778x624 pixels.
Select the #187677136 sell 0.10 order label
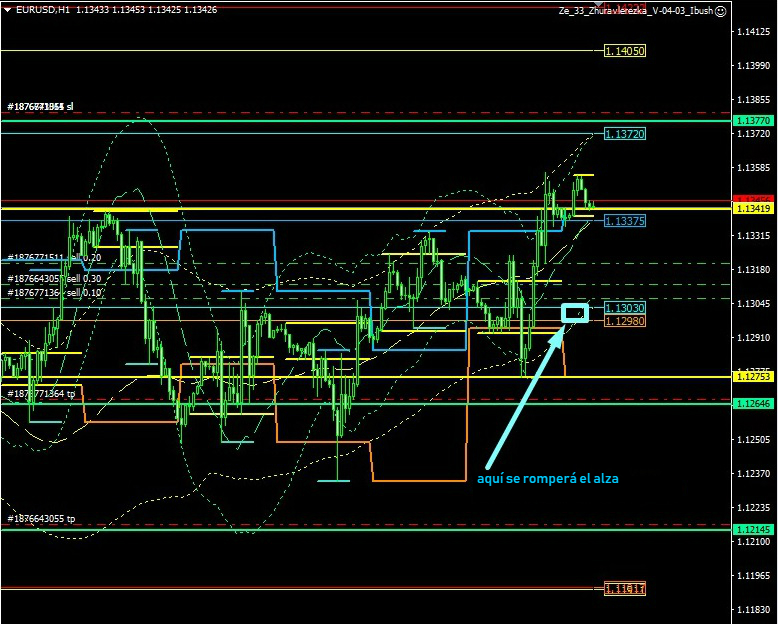coord(54,292)
